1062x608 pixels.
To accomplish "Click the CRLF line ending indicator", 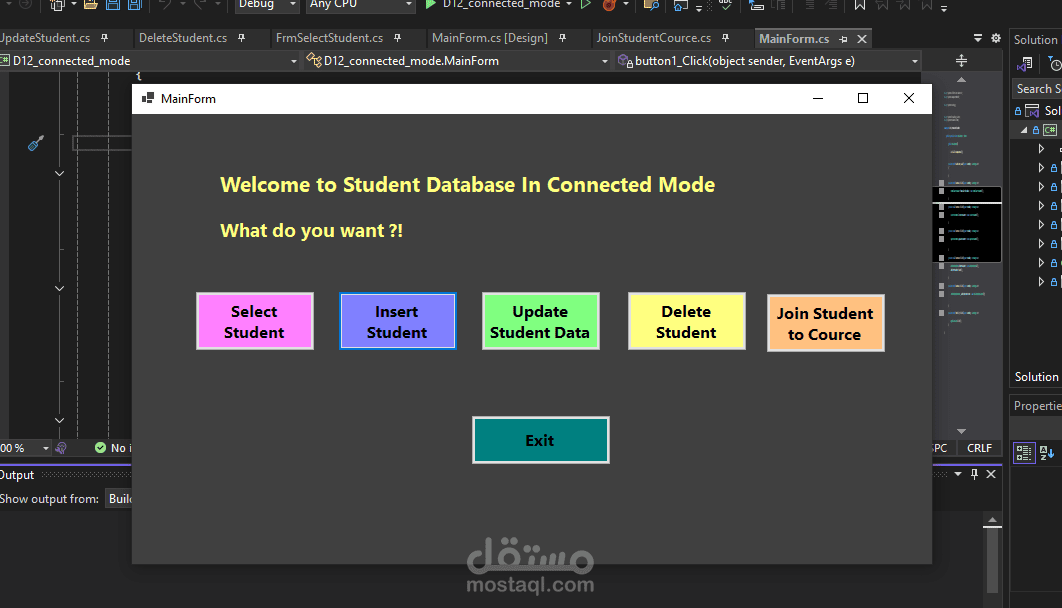I will 979,448.
